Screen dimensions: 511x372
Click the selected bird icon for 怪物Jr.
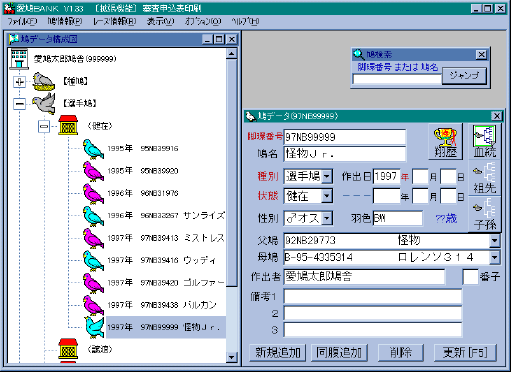pos(94,327)
